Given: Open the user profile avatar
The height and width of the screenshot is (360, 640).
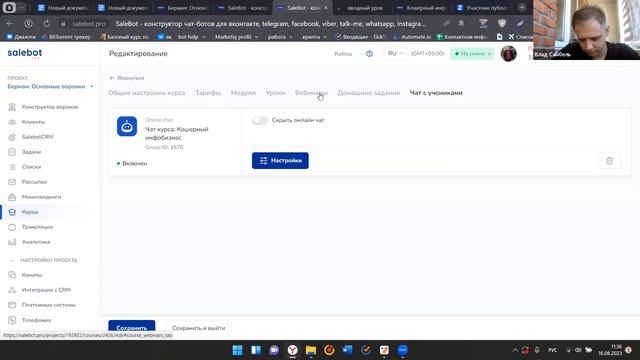Looking at the screenshot, I should tap(509, 53).
